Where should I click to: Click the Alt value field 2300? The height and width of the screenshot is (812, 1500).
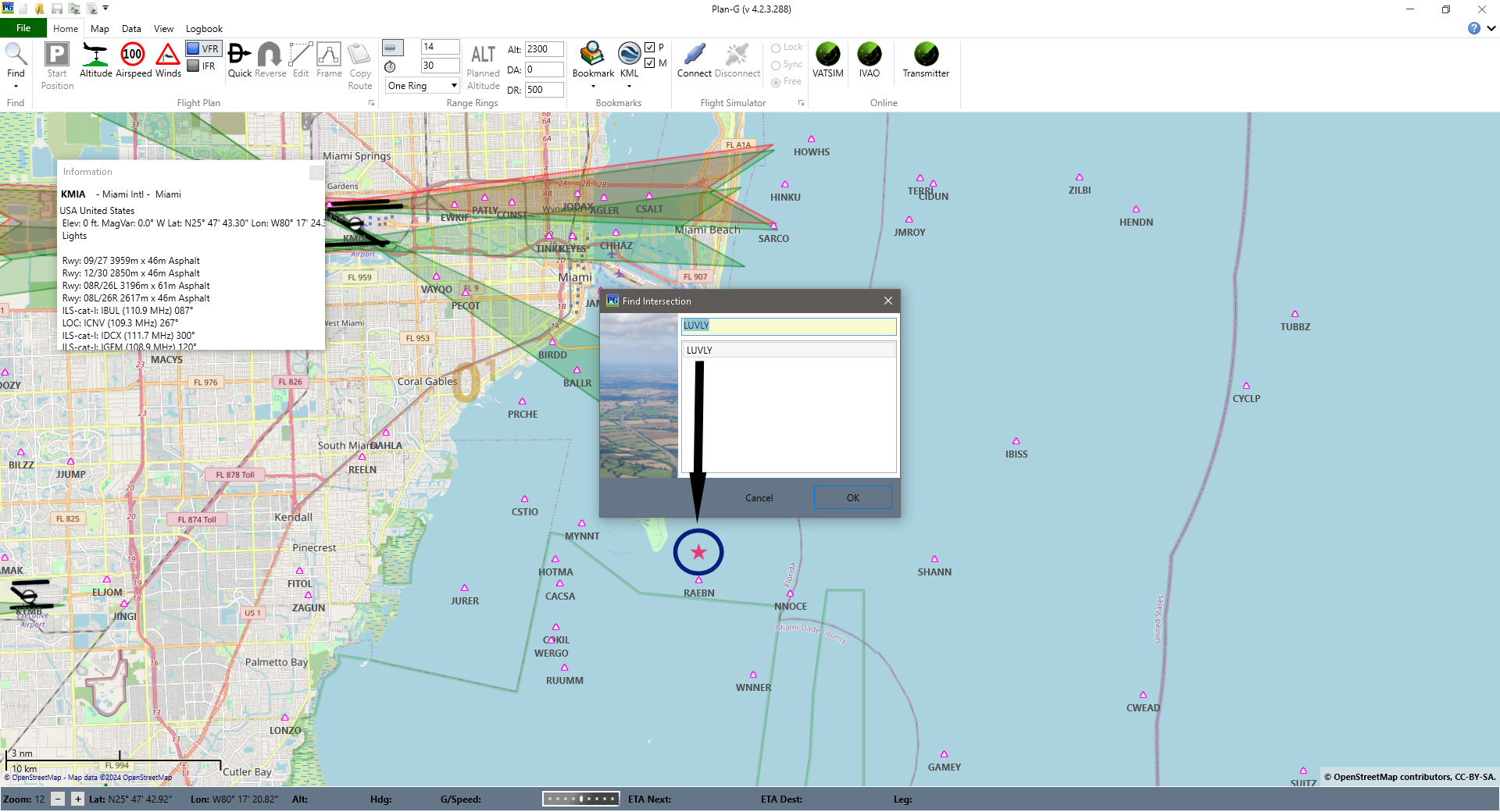click(544, 49)
